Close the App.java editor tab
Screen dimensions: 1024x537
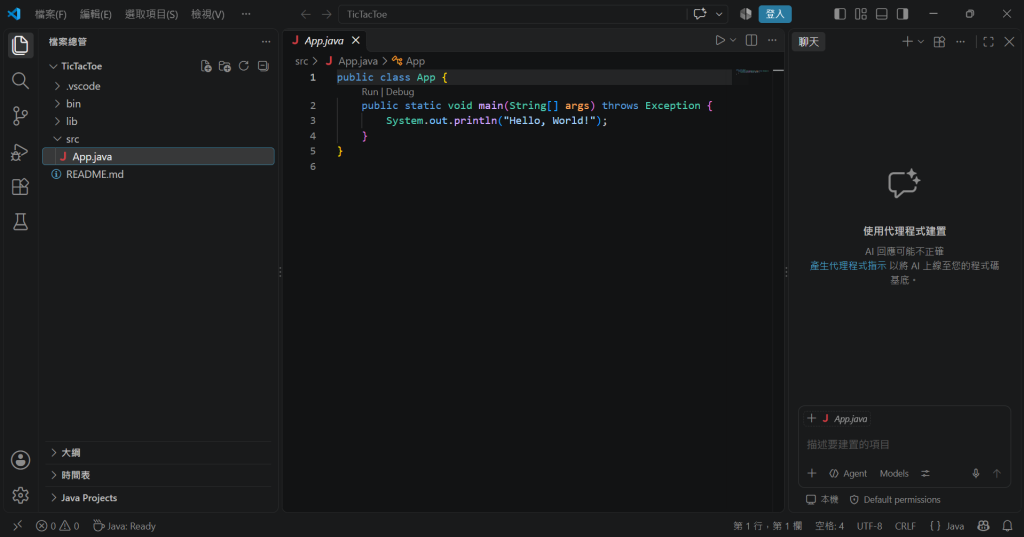[x=355, y=41]
